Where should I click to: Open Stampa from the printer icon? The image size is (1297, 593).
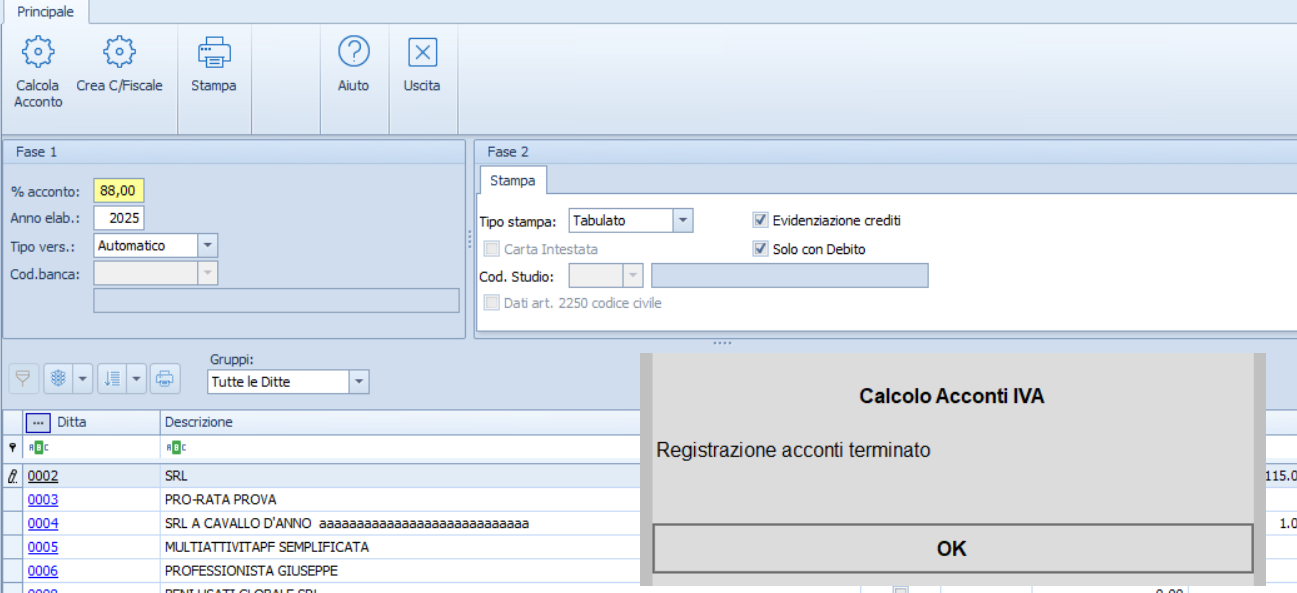click(213, 51)
